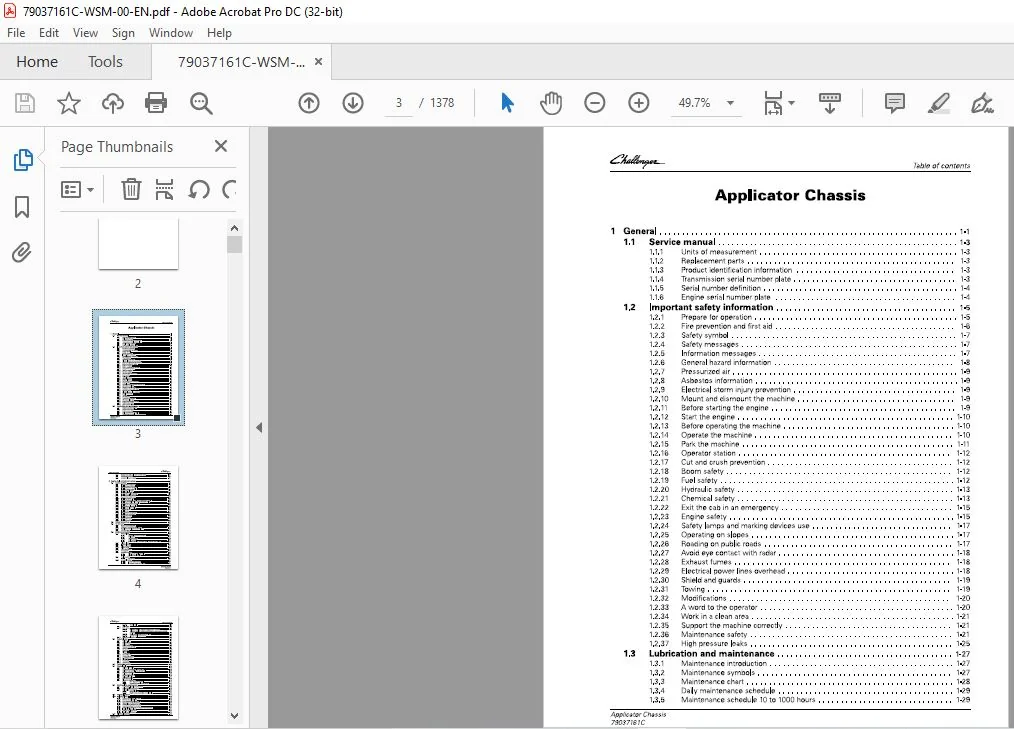Click 'Towing' contents entry
Image resolution: width=1014 pixels, height=729 pixels.
(693, 589)
